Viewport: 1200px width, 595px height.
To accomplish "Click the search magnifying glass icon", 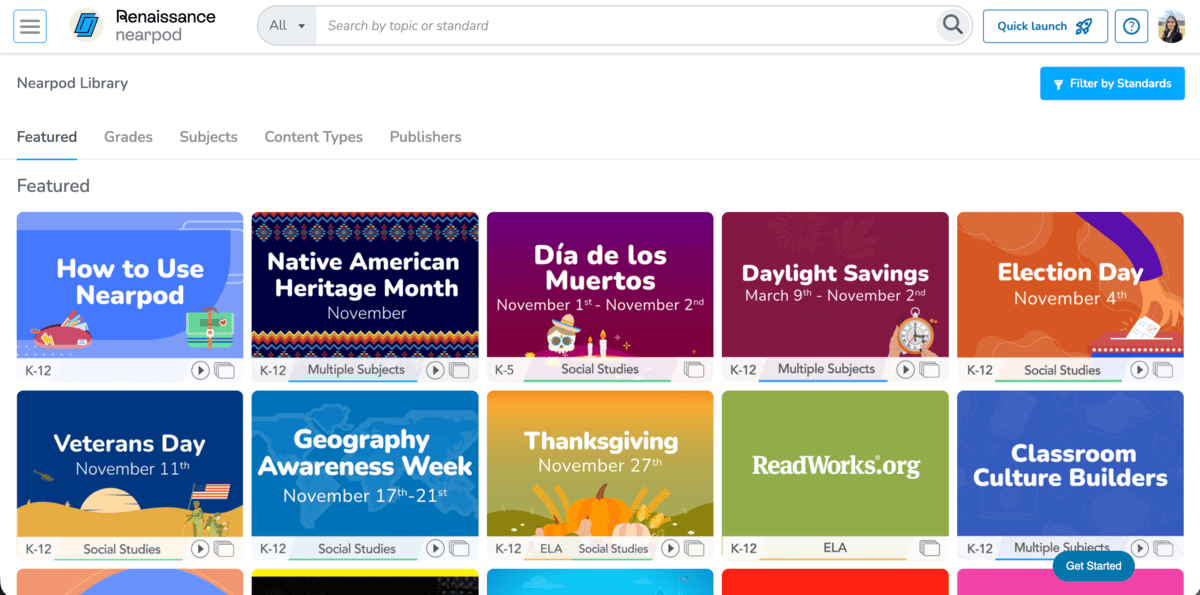I will pos(950,25).
